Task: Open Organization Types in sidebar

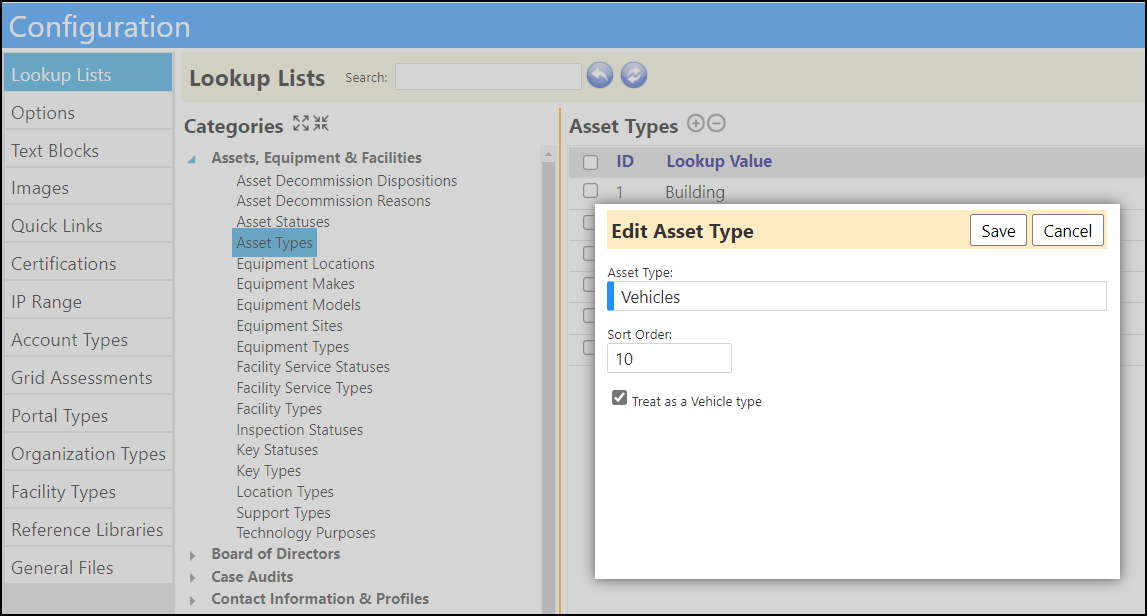Action: [88, 454]
